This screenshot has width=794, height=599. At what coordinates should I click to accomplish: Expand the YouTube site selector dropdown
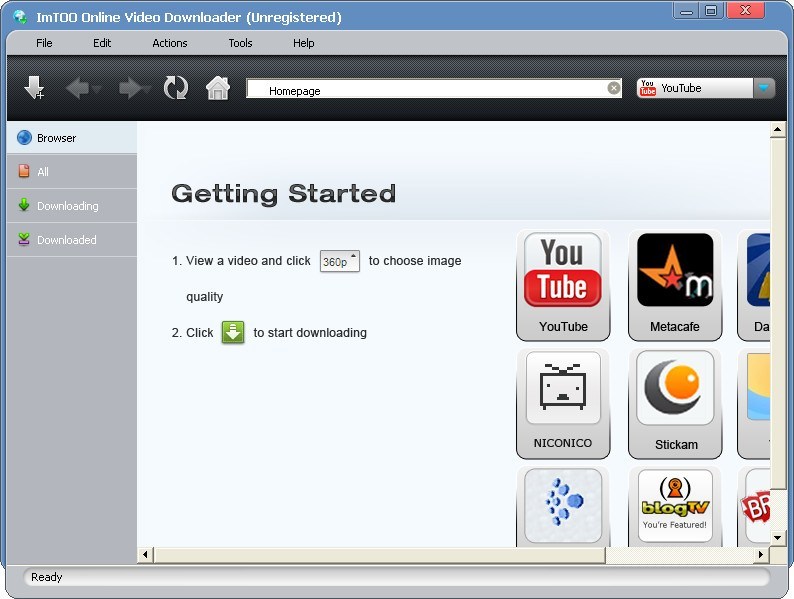pyautogui.click(x=764, y=88)
